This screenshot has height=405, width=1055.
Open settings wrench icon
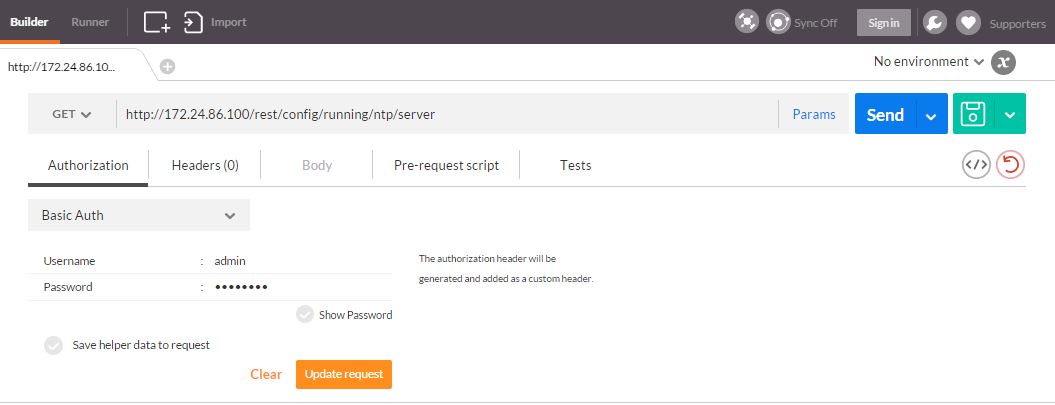click(x=933, y=22)
